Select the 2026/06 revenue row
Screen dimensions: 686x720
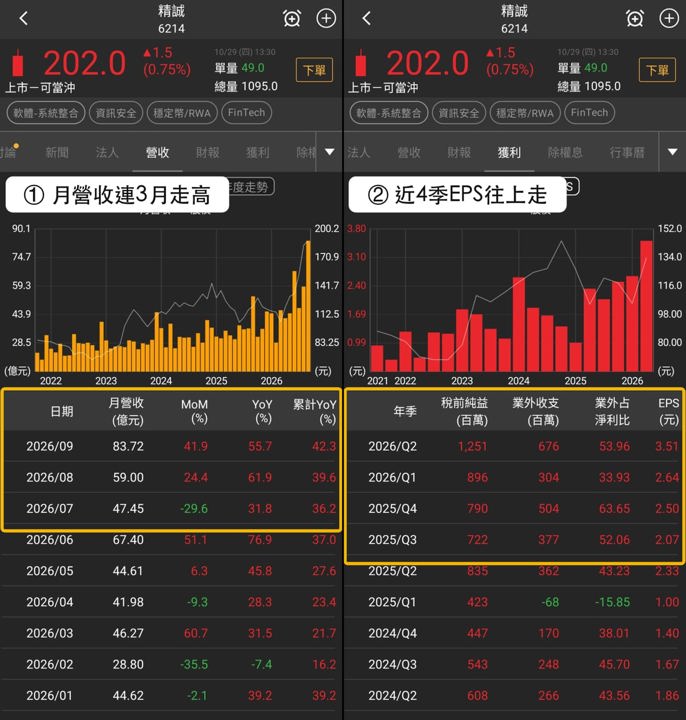click(x=171, y=540)
